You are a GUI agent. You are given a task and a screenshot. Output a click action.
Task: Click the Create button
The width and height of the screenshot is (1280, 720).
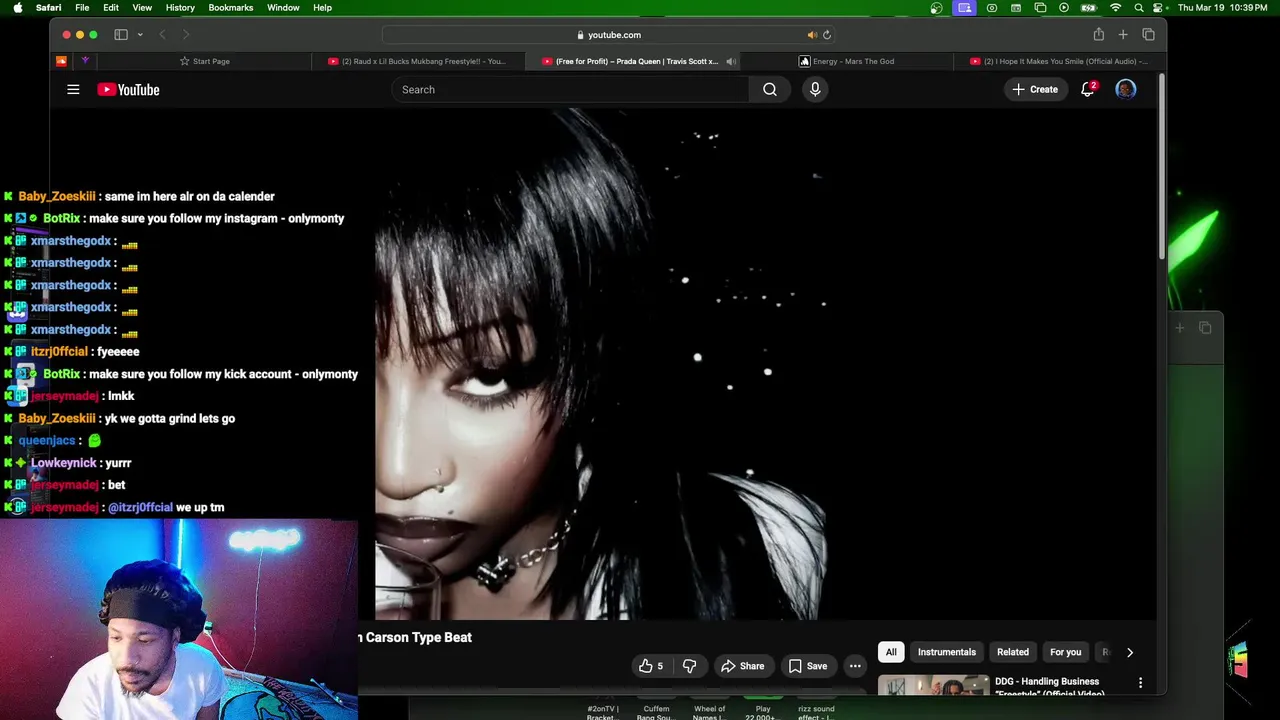(x=1035, y=90)
